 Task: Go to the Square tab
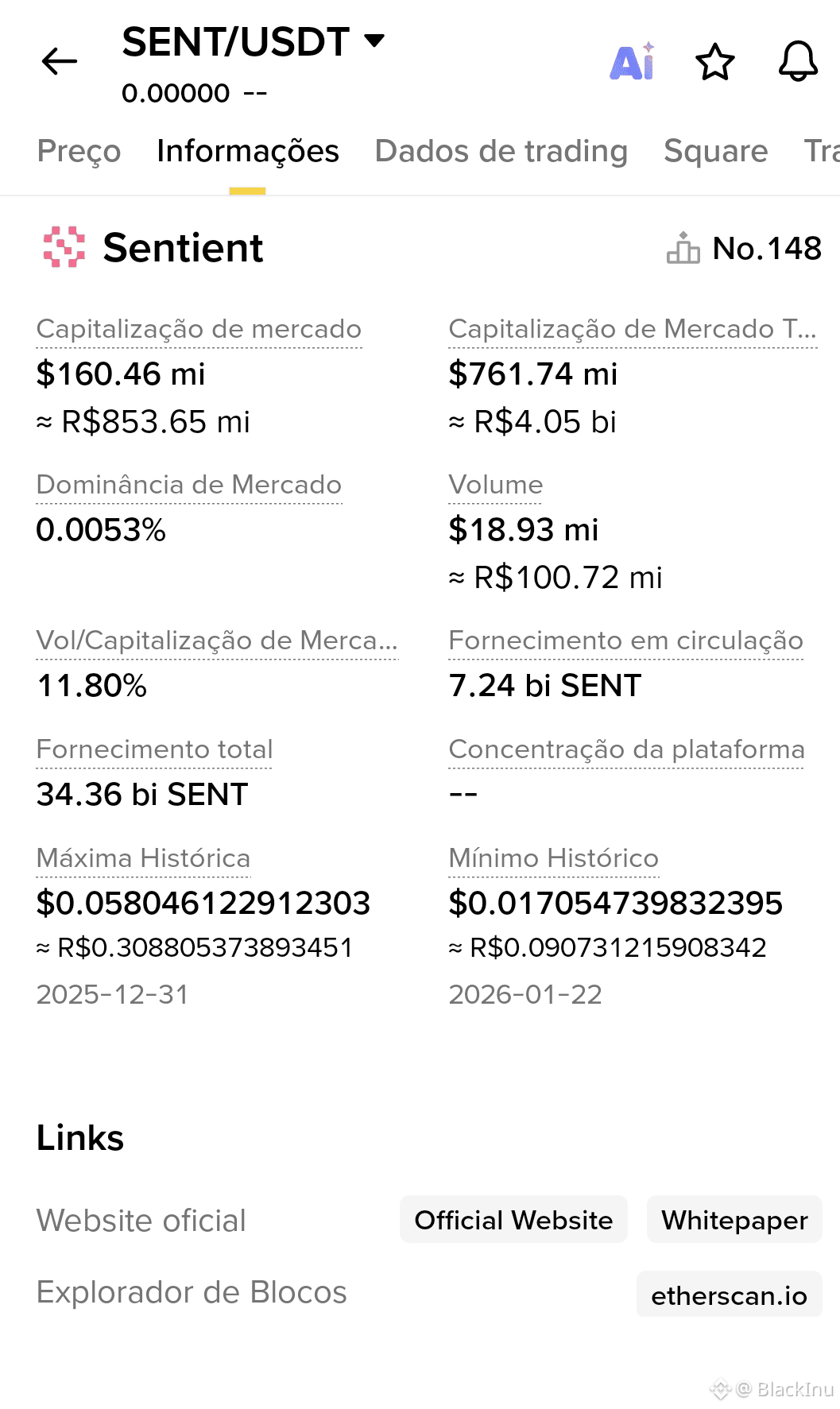click(x=715, y=151)
